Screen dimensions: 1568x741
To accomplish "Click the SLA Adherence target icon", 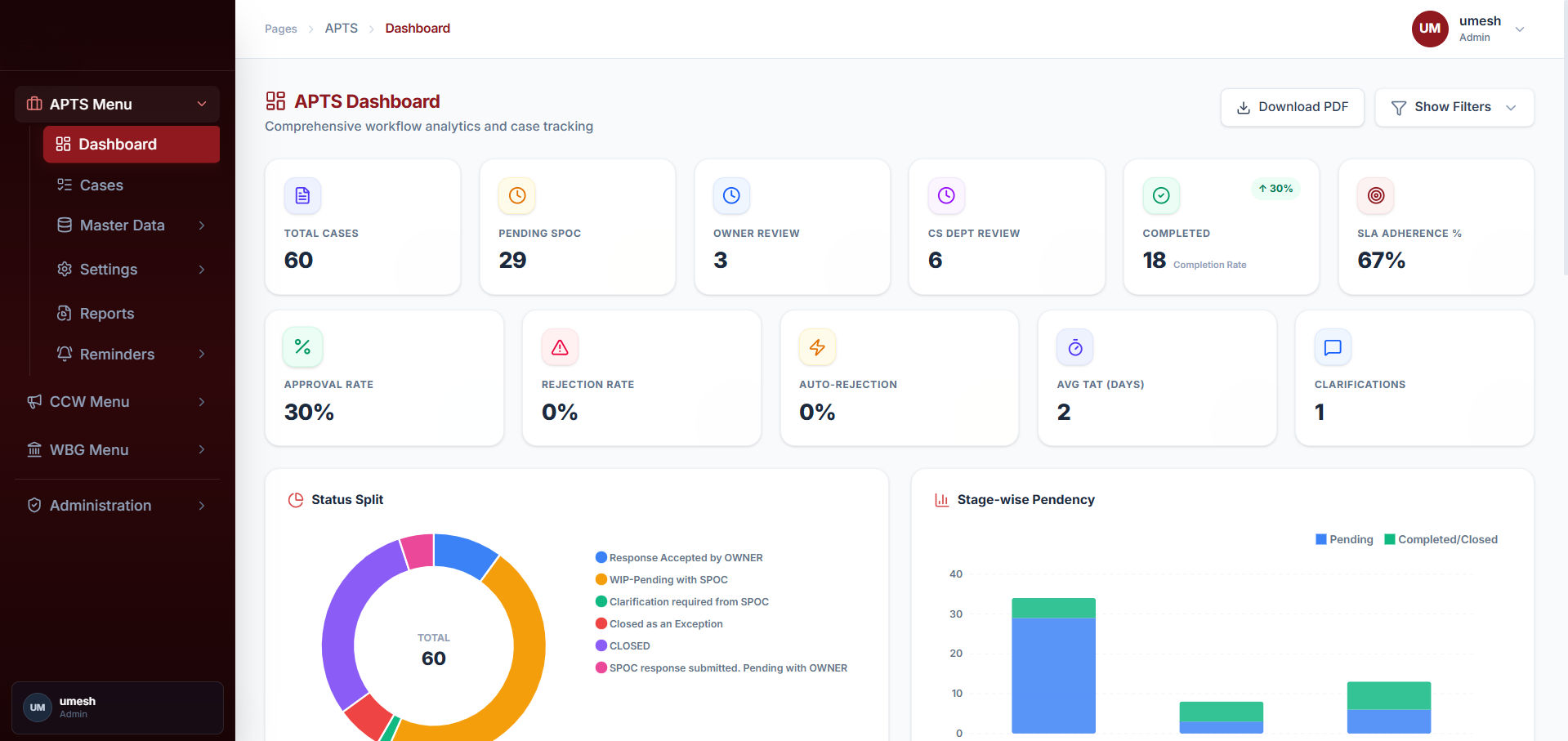I will (x=1376, y=195).
